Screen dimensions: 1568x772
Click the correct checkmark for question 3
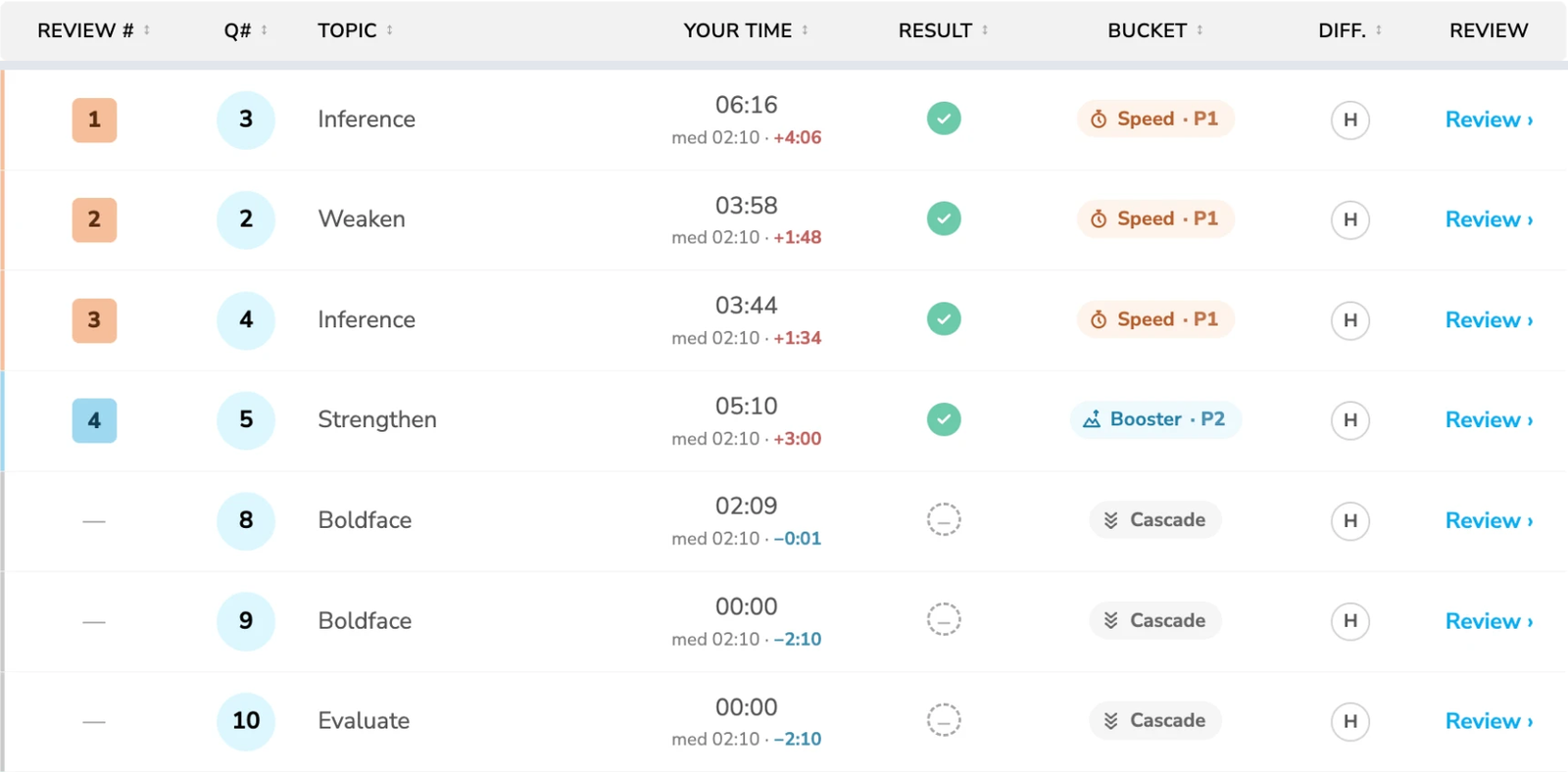[944, 119]
